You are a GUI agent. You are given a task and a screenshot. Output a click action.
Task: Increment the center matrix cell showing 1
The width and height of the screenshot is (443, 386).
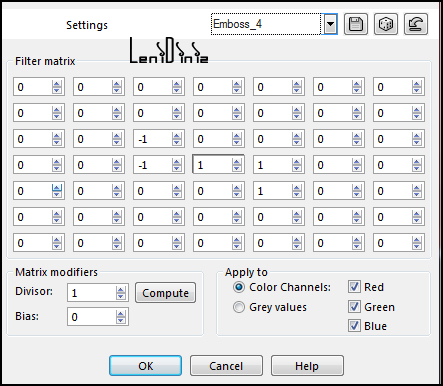pyautogui.click(x=237, y=162)
